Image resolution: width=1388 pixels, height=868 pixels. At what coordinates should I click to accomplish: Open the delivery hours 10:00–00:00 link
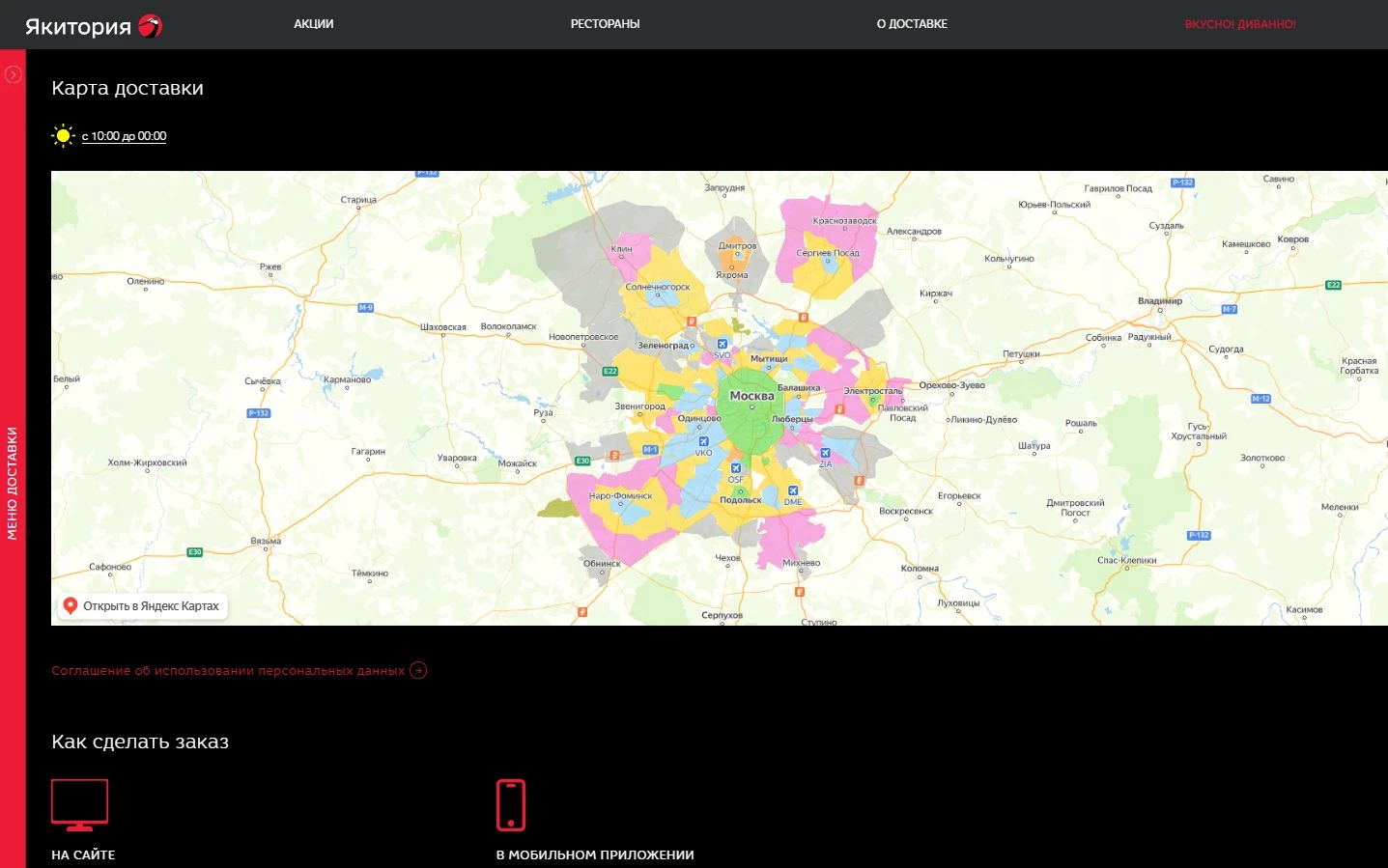coord(124,136)
